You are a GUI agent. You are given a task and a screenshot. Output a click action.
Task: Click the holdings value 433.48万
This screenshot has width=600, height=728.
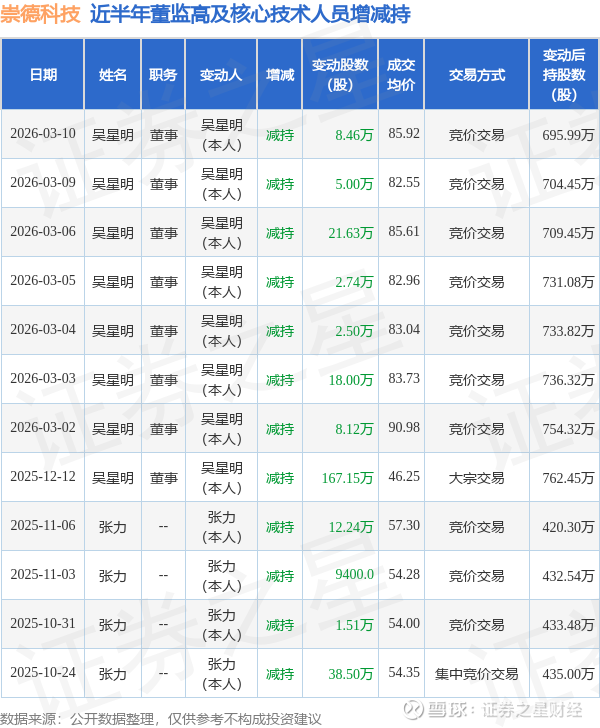[568, 625]
